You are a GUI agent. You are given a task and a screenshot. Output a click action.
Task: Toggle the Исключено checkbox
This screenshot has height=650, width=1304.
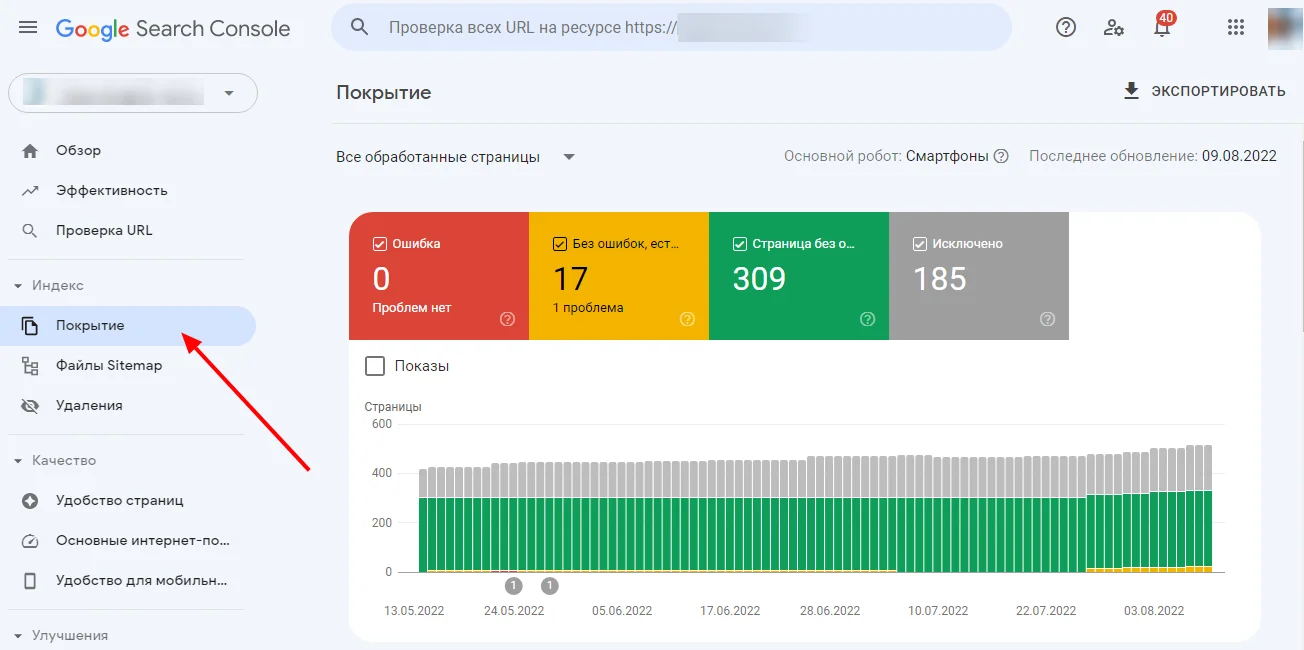[x=920, y=244]
